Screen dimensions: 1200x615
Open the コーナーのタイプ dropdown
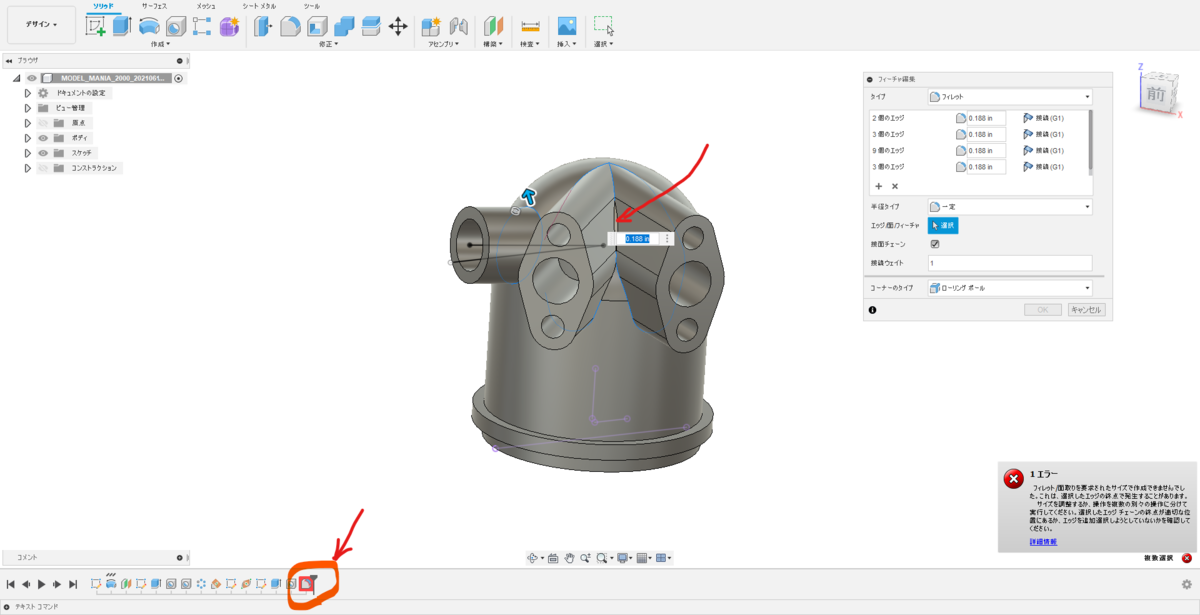(x=1009, y=288)
